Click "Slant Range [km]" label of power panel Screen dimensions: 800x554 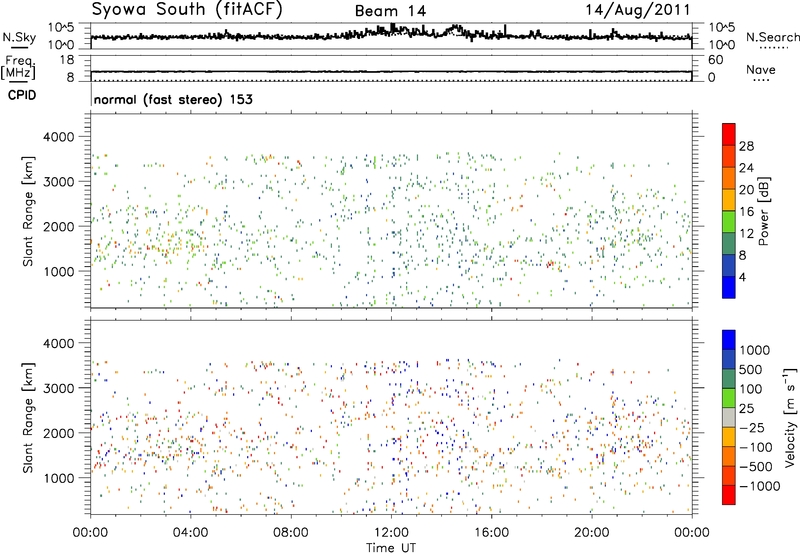click(28, 211)
